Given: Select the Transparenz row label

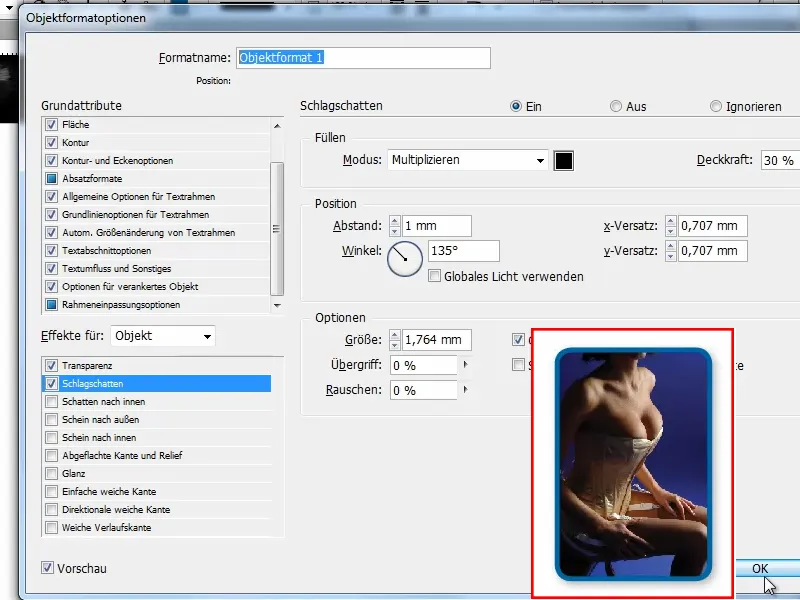Looking at the screenshot, I should coord(87,366).
